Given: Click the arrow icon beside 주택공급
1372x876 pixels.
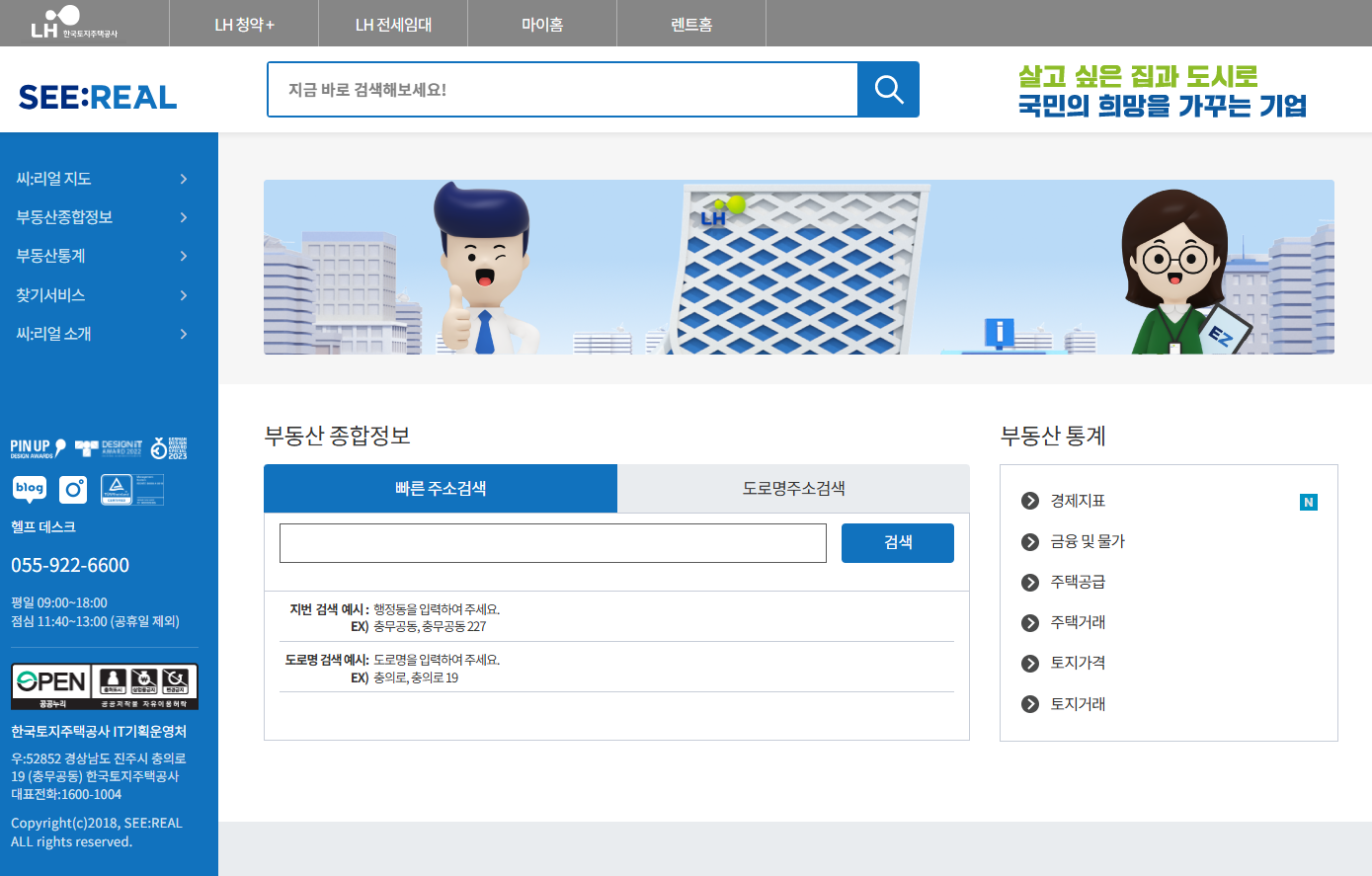Looking at the screenshot, I should coord(1030,582).
